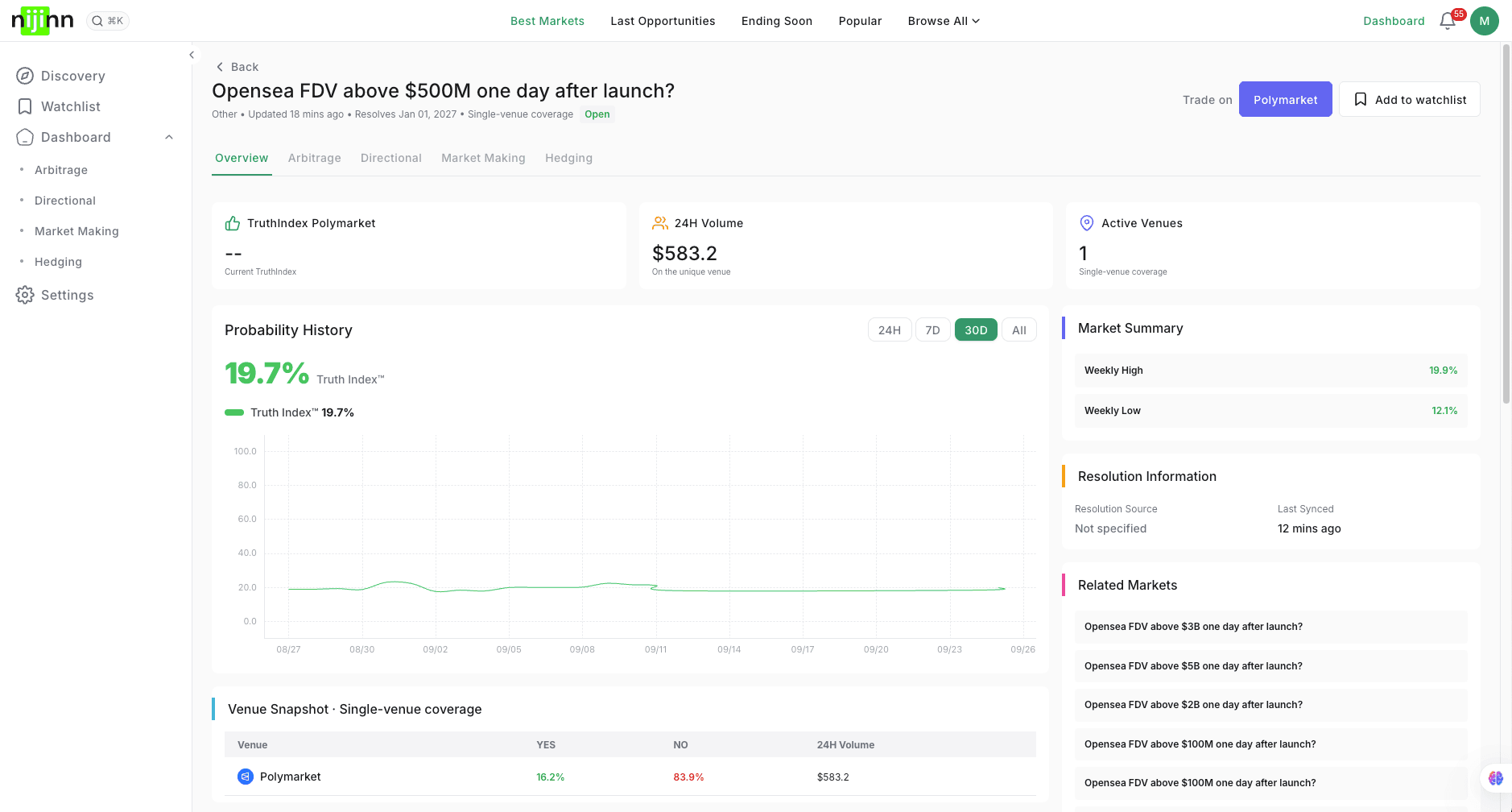Show All probability history
The width and height of the screenshot is (1512, 812).
1019,329
